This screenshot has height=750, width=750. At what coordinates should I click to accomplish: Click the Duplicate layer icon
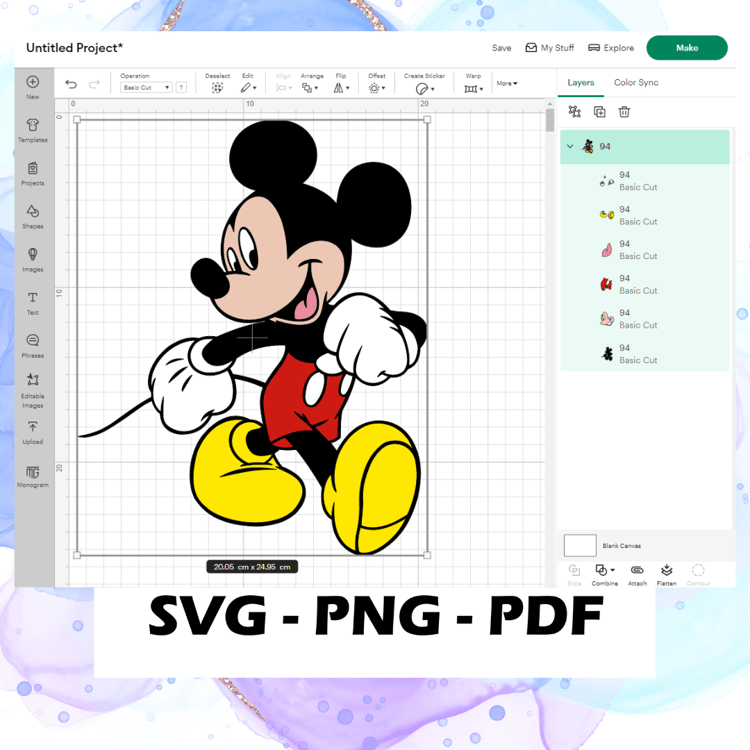point(599,112)
